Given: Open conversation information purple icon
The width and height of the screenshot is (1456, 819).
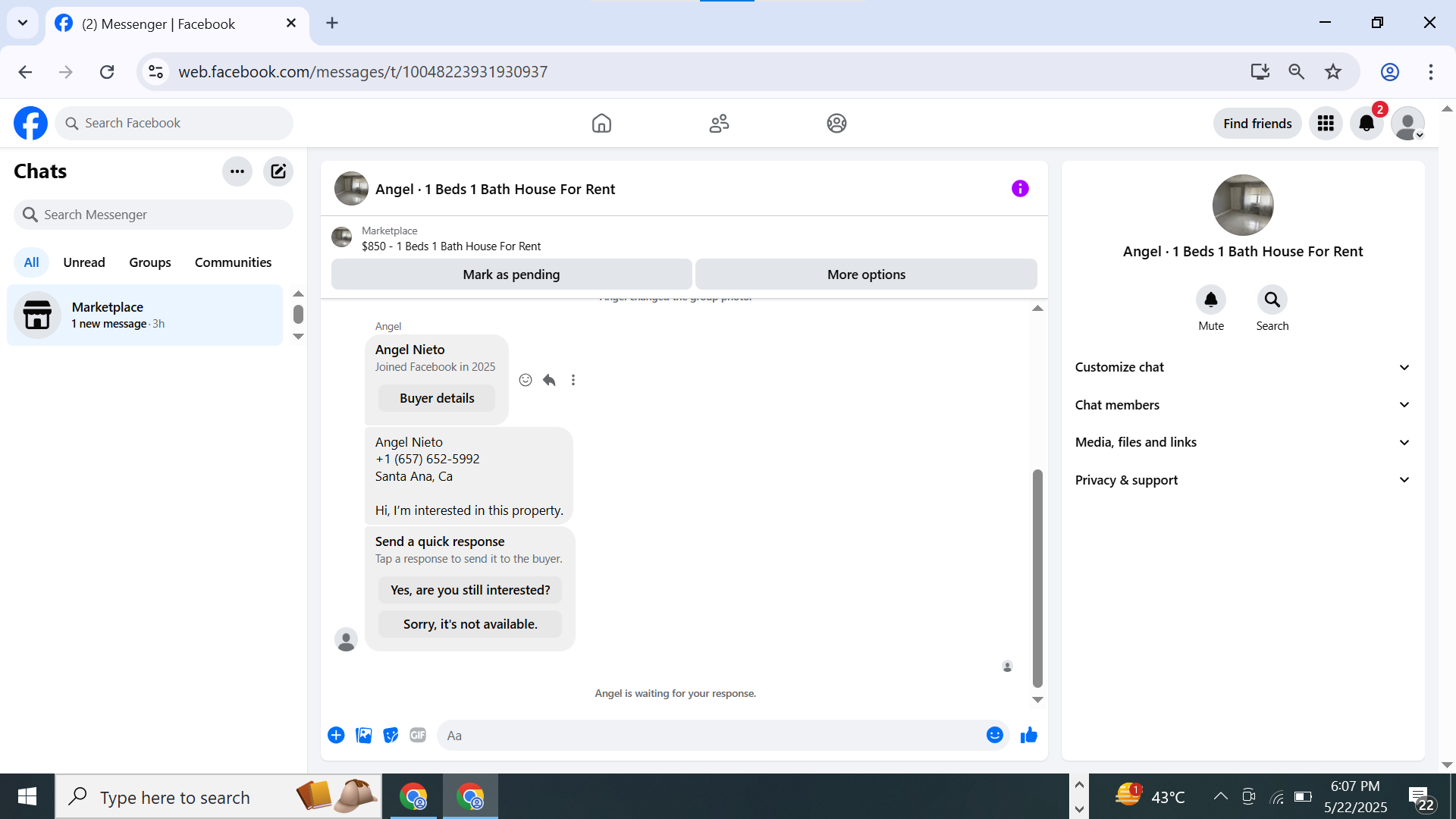Looking at the screenshot, I should [x=1020, y=189].
